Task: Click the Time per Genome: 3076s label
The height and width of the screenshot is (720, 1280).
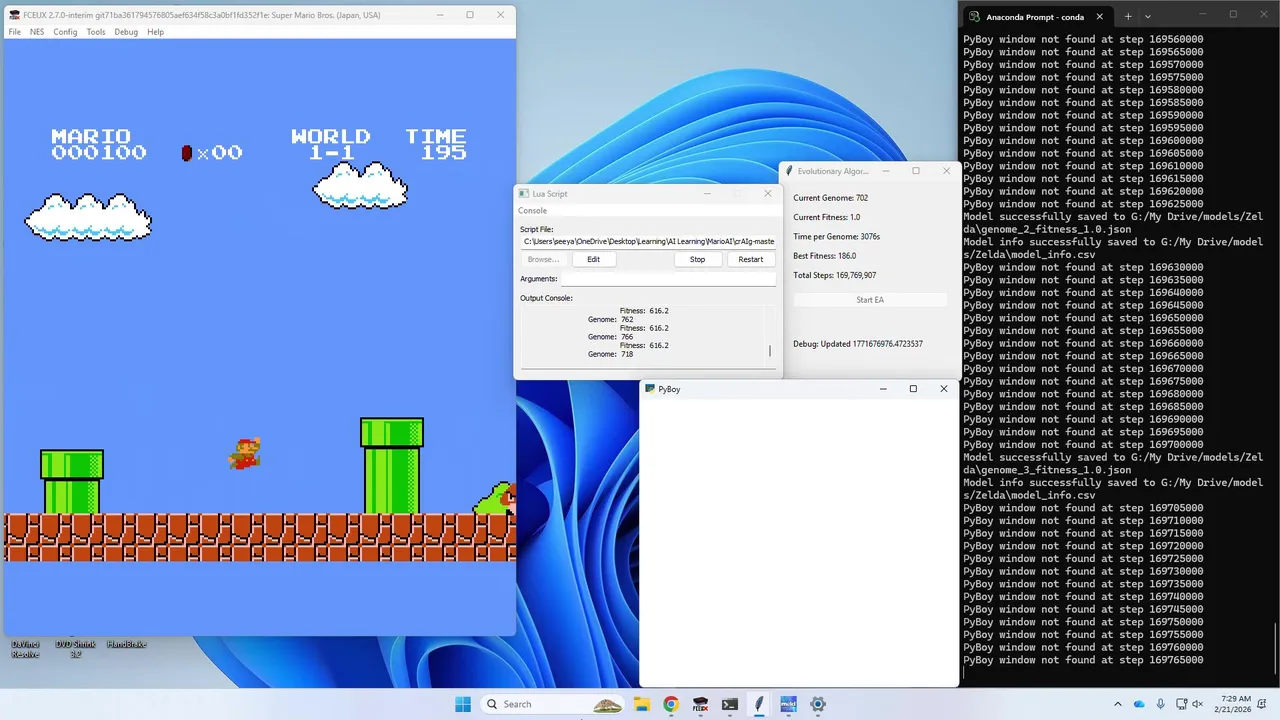Action: [x=835, y=237]
